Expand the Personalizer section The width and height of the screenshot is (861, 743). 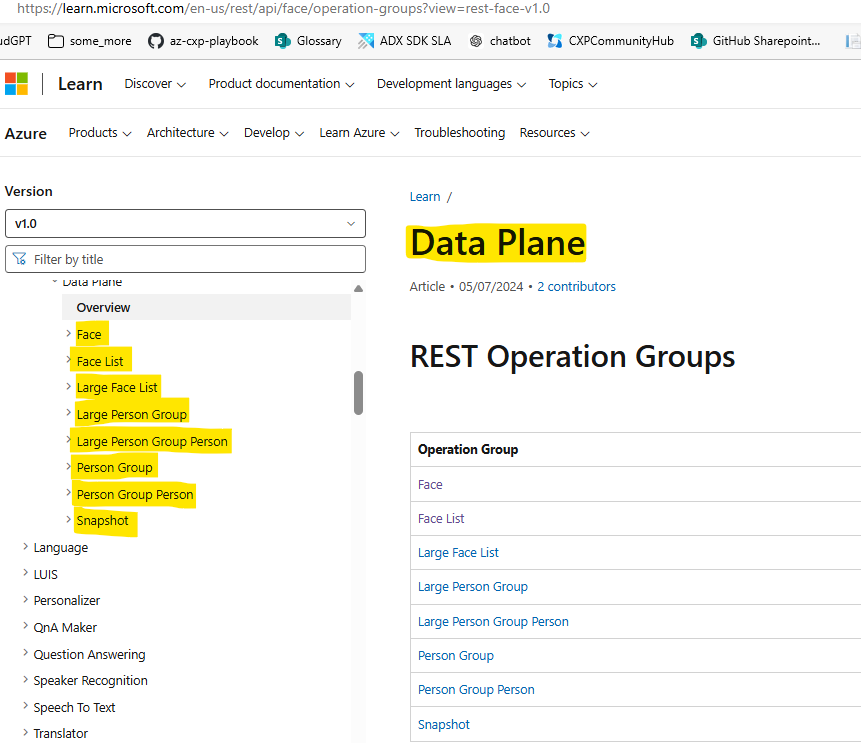point(25,600)
